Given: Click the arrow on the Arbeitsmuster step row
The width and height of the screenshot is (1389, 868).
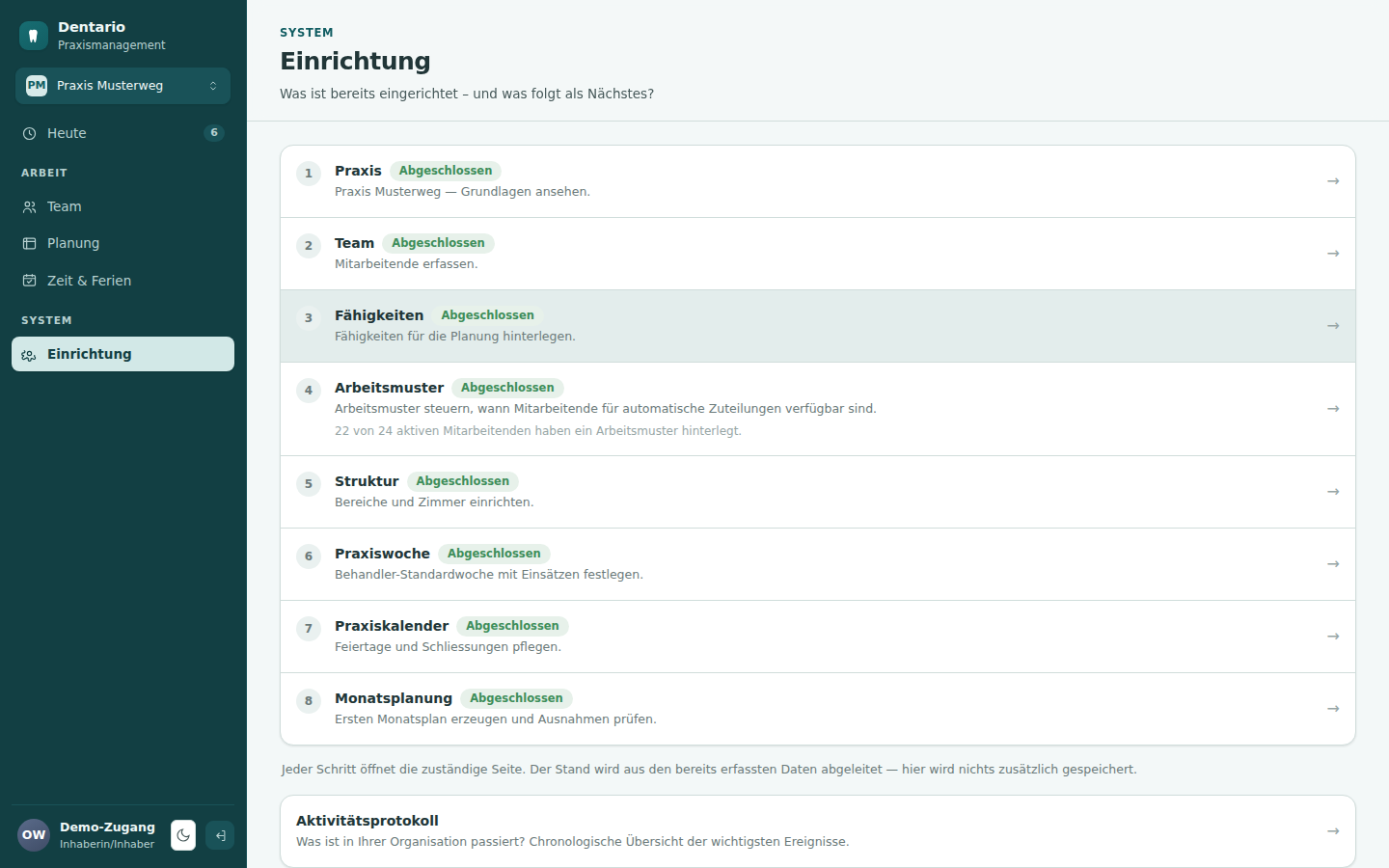Looking at the screenshot, I should [x=1333, y=409].
